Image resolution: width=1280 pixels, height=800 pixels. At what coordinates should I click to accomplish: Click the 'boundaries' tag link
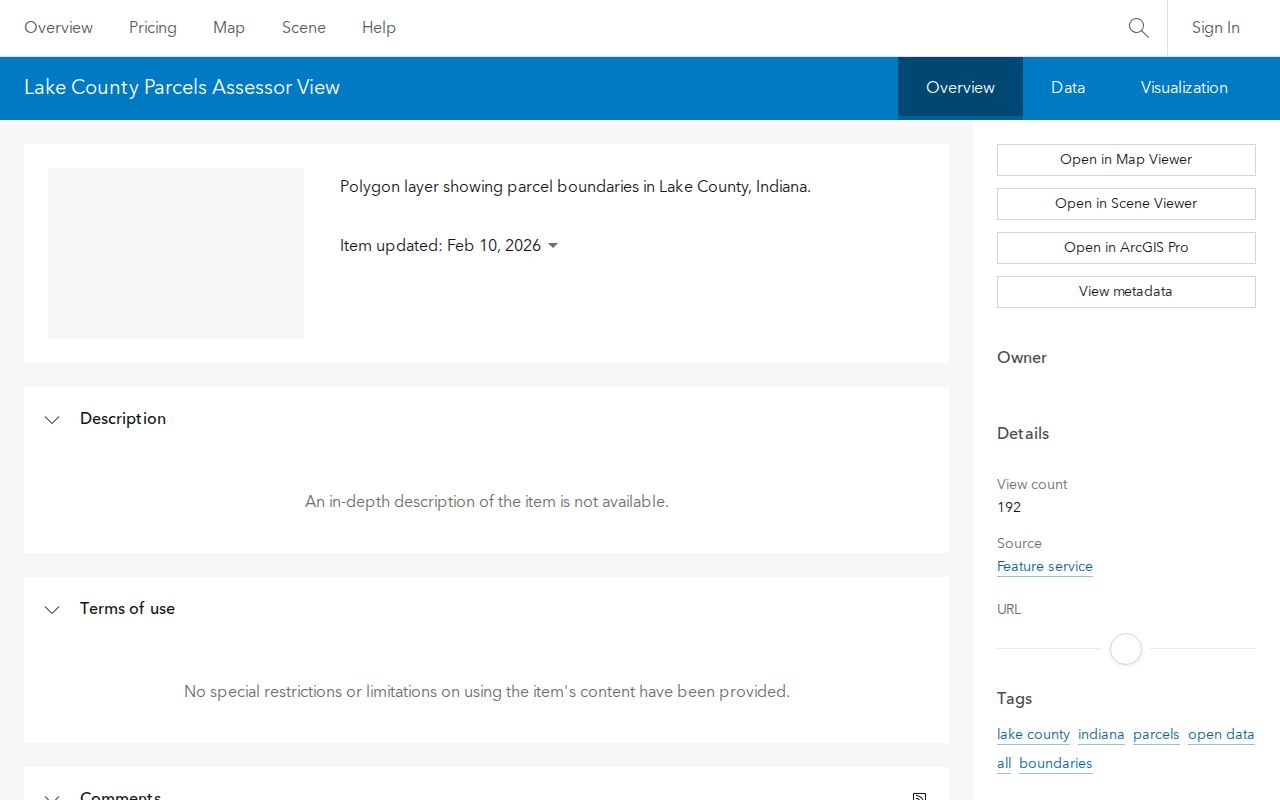(x=1056, y=764)
